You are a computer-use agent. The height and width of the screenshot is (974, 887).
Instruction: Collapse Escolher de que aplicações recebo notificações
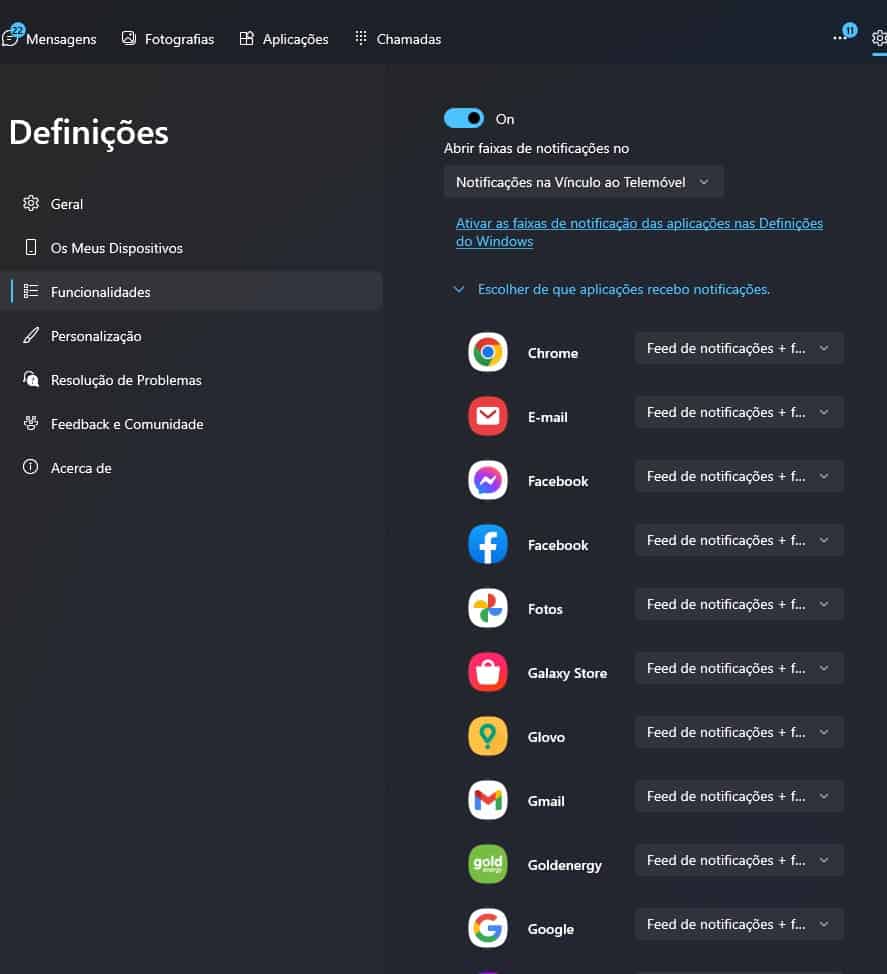coord(612,289)
